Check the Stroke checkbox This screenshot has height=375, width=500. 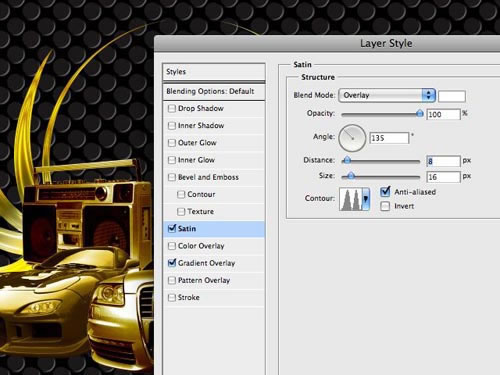click(172, 297)
